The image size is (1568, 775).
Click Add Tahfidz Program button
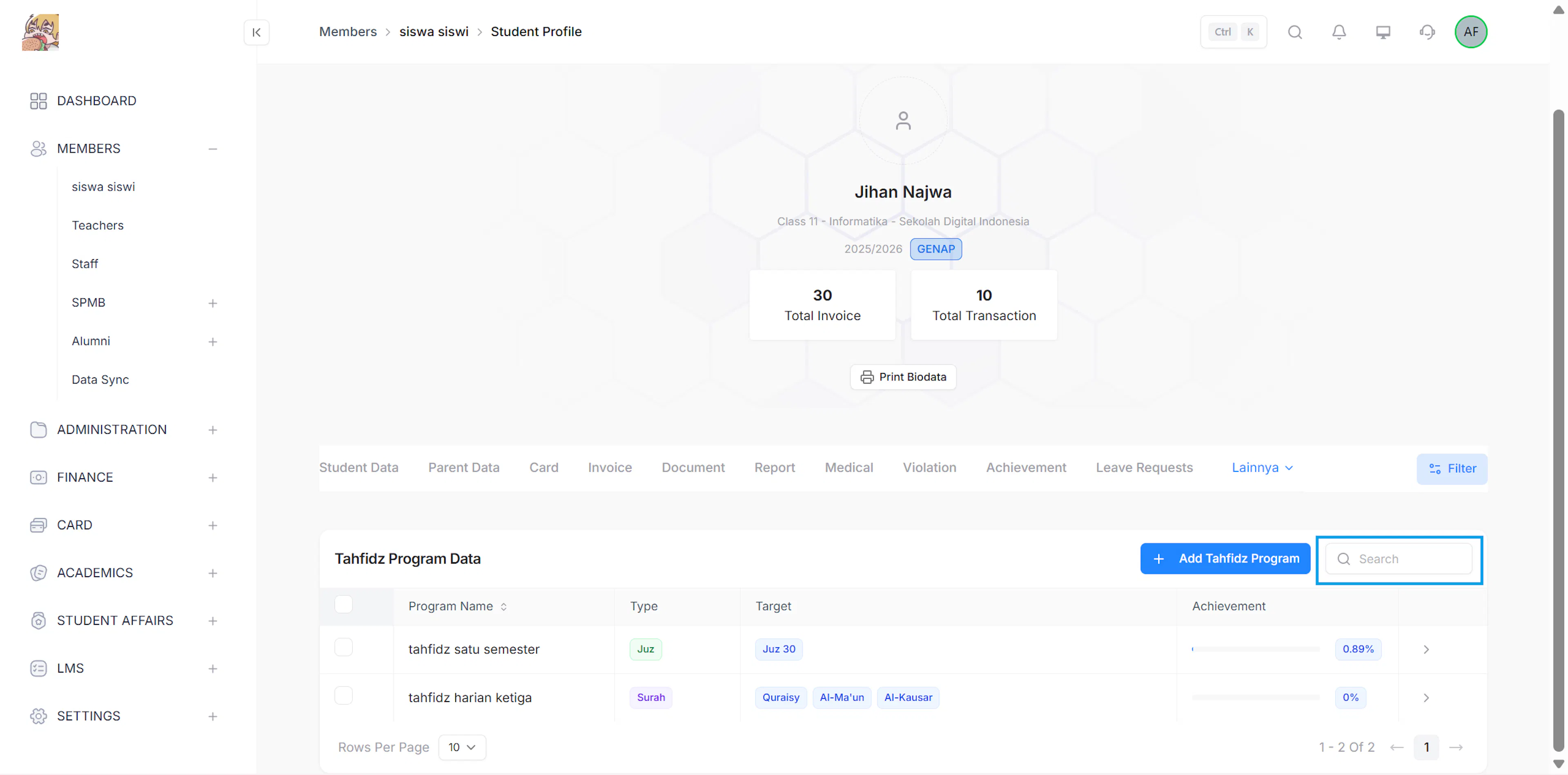click(1225, 559)
